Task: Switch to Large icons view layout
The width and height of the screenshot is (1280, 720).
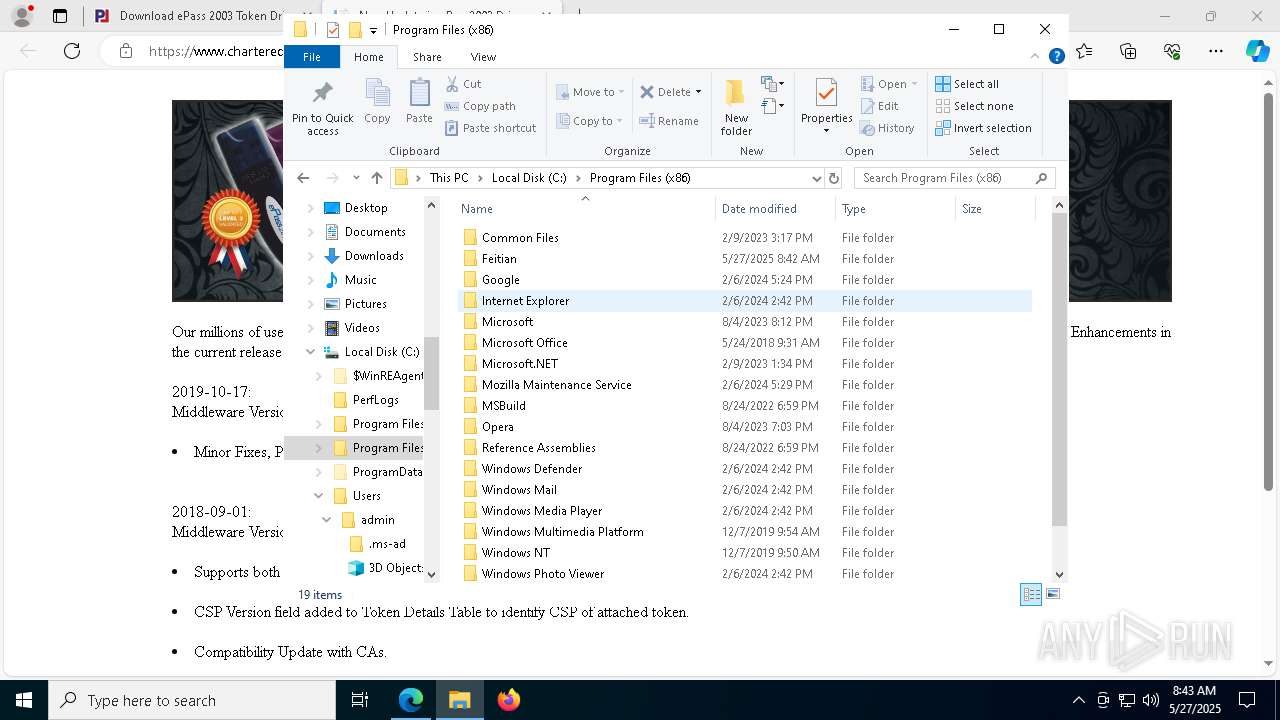Action: coord(1052,594)
